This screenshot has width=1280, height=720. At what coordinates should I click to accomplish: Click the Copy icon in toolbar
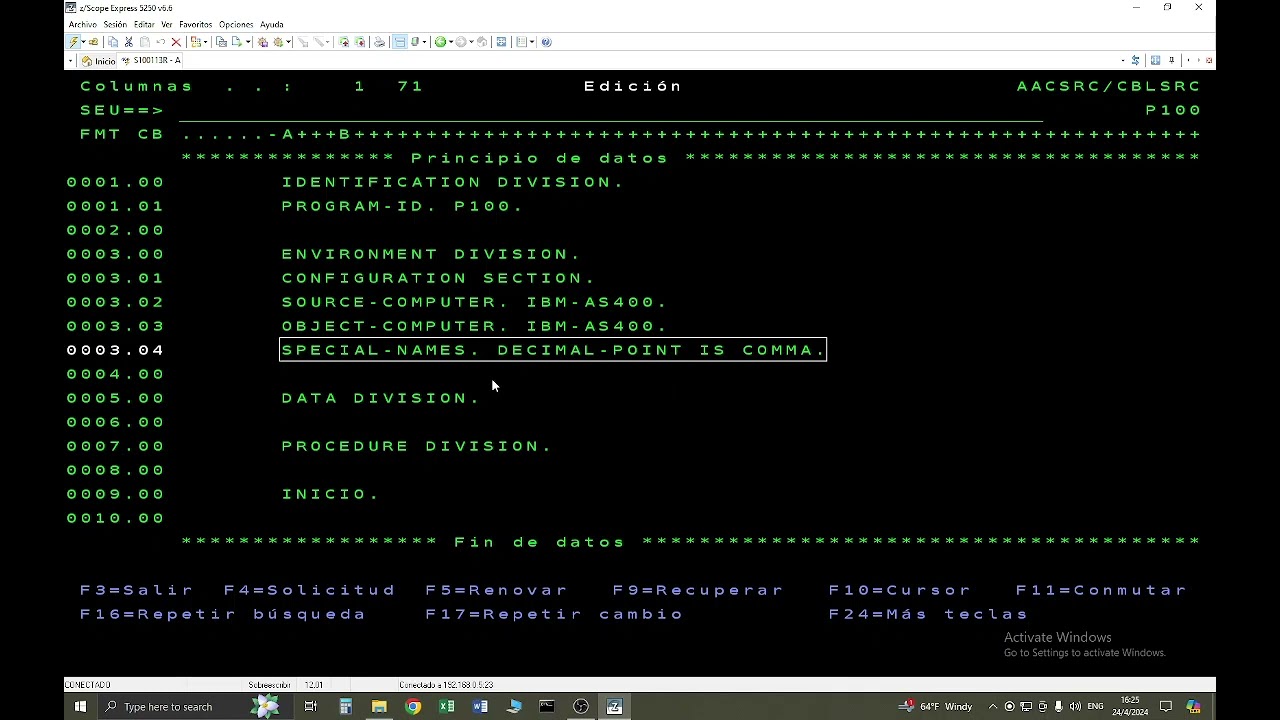[113, 42]
